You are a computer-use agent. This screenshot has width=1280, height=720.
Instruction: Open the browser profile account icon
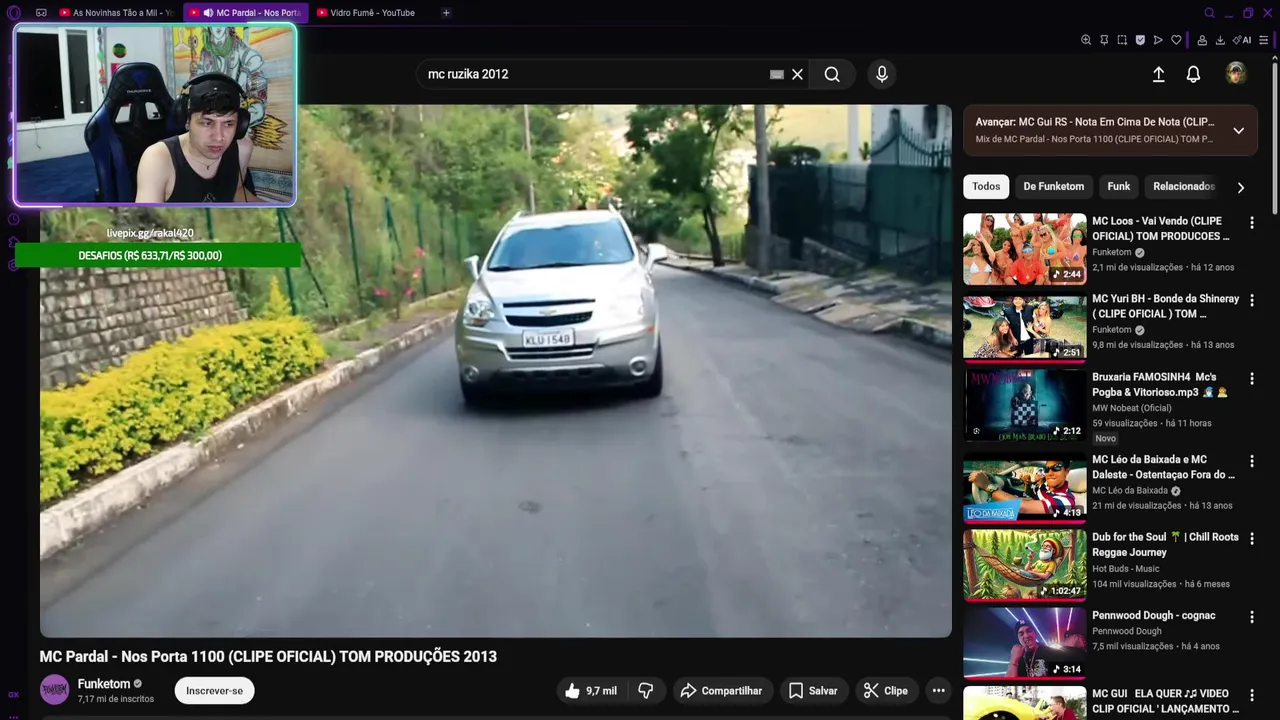click(x=1202, y=40)
